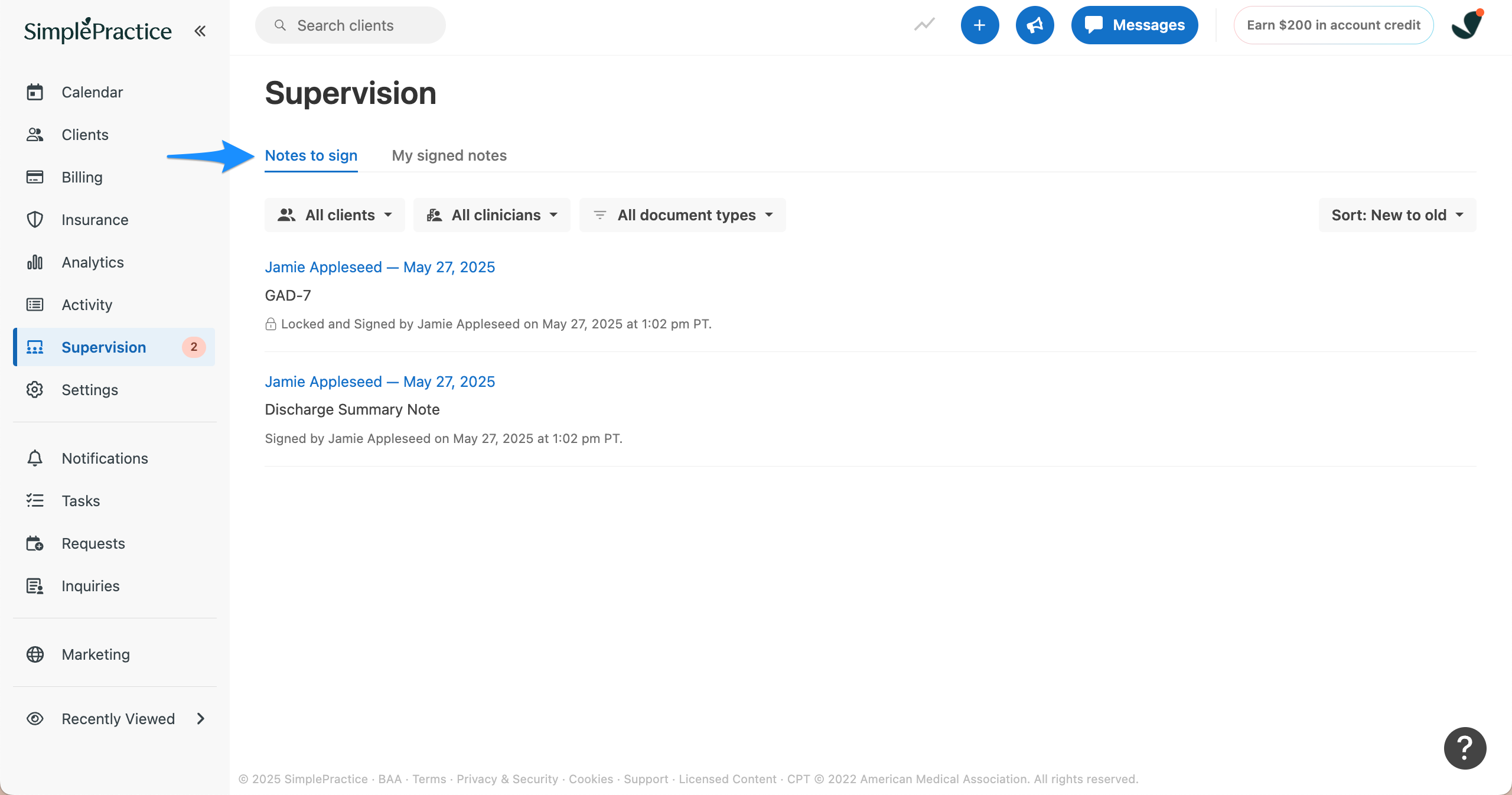
Task: Change Sort: New to old dropdown
Action: click(x=1397, y=215)
